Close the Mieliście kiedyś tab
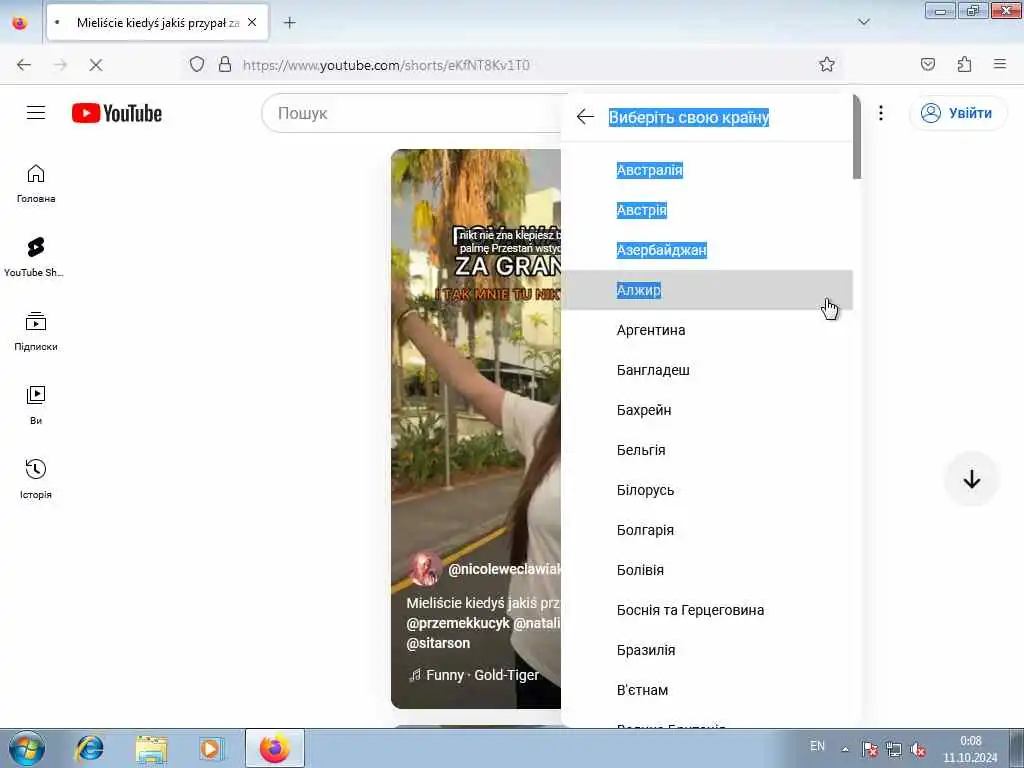Viewport: 1024px width, 768px height. coord(252,22)
